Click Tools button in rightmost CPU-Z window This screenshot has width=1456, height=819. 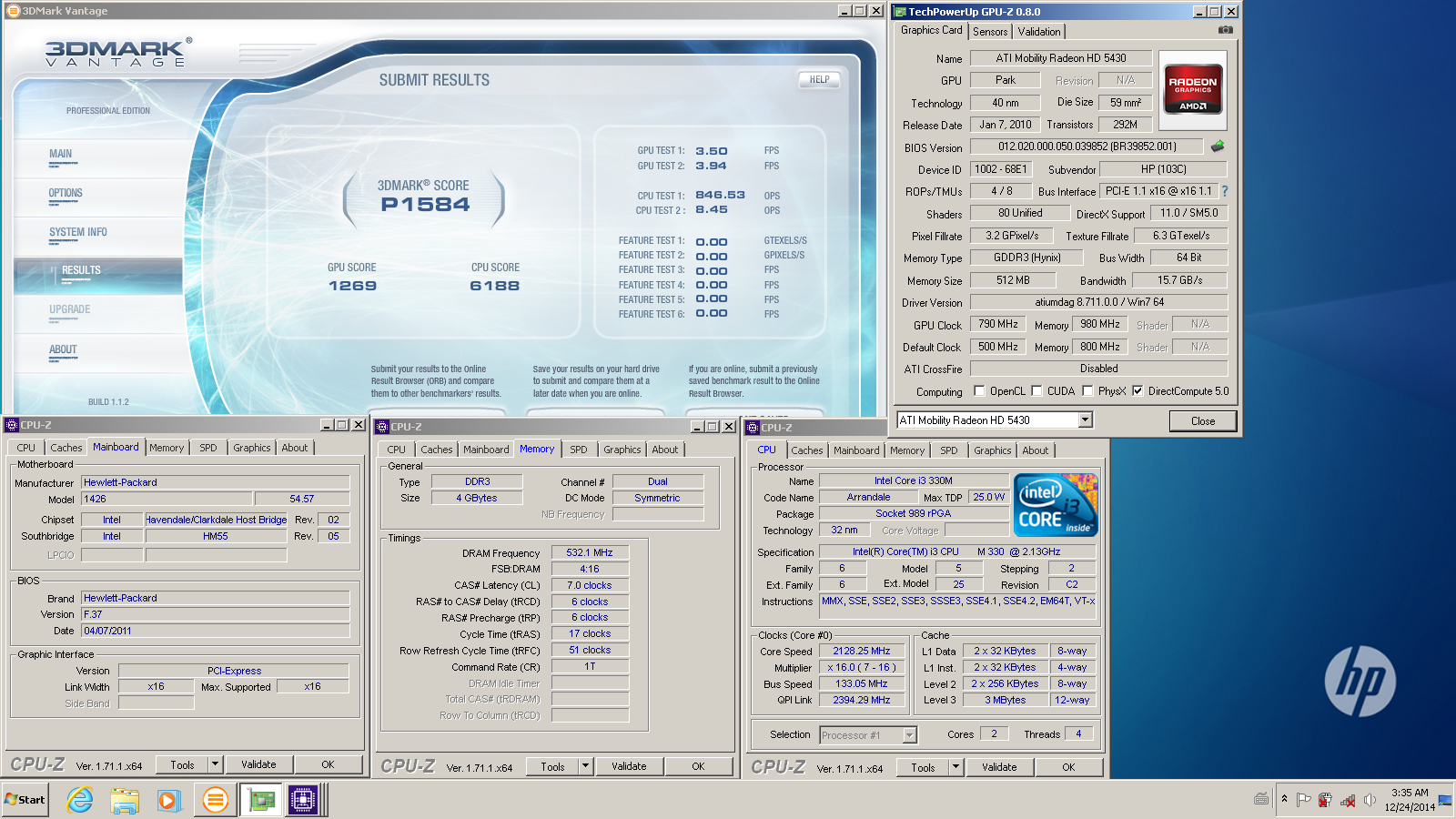923,767
